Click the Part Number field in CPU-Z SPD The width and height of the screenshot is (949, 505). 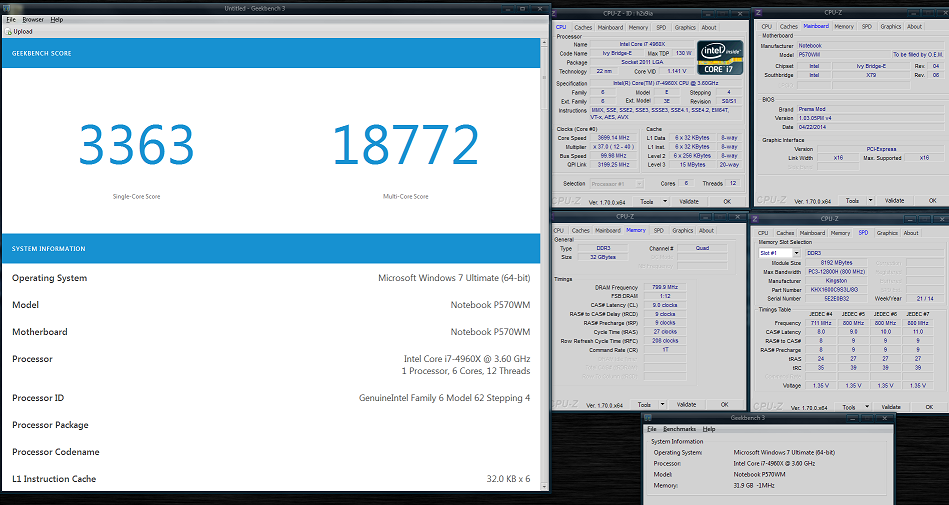pyautogui.click(x=838, y=290)
